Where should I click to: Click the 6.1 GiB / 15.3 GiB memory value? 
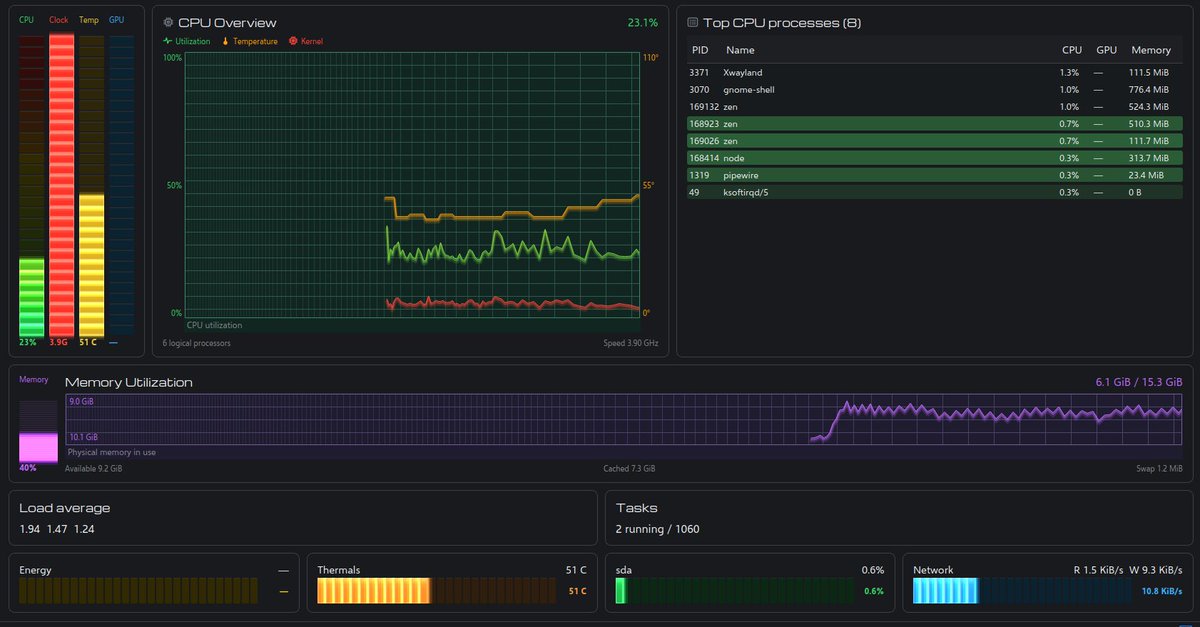1139,382
